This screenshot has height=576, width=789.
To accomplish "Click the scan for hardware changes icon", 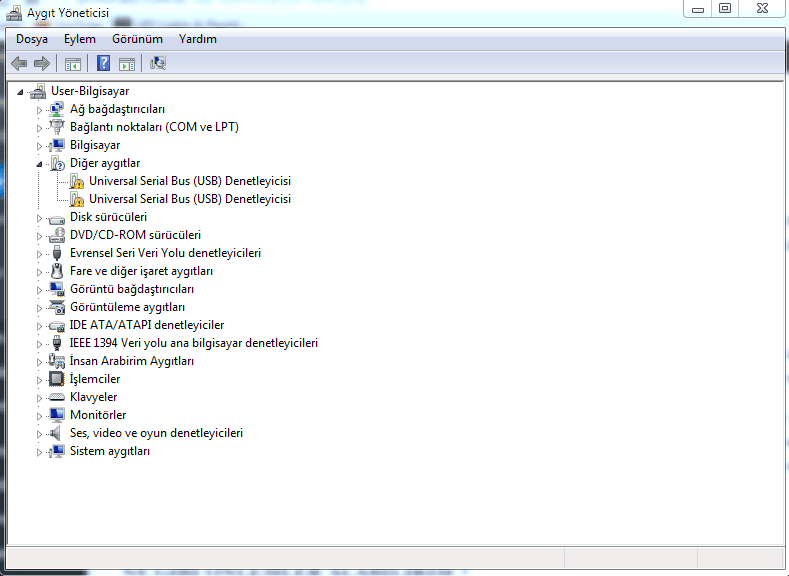I will pyautogui.click(x=158, y=64).
